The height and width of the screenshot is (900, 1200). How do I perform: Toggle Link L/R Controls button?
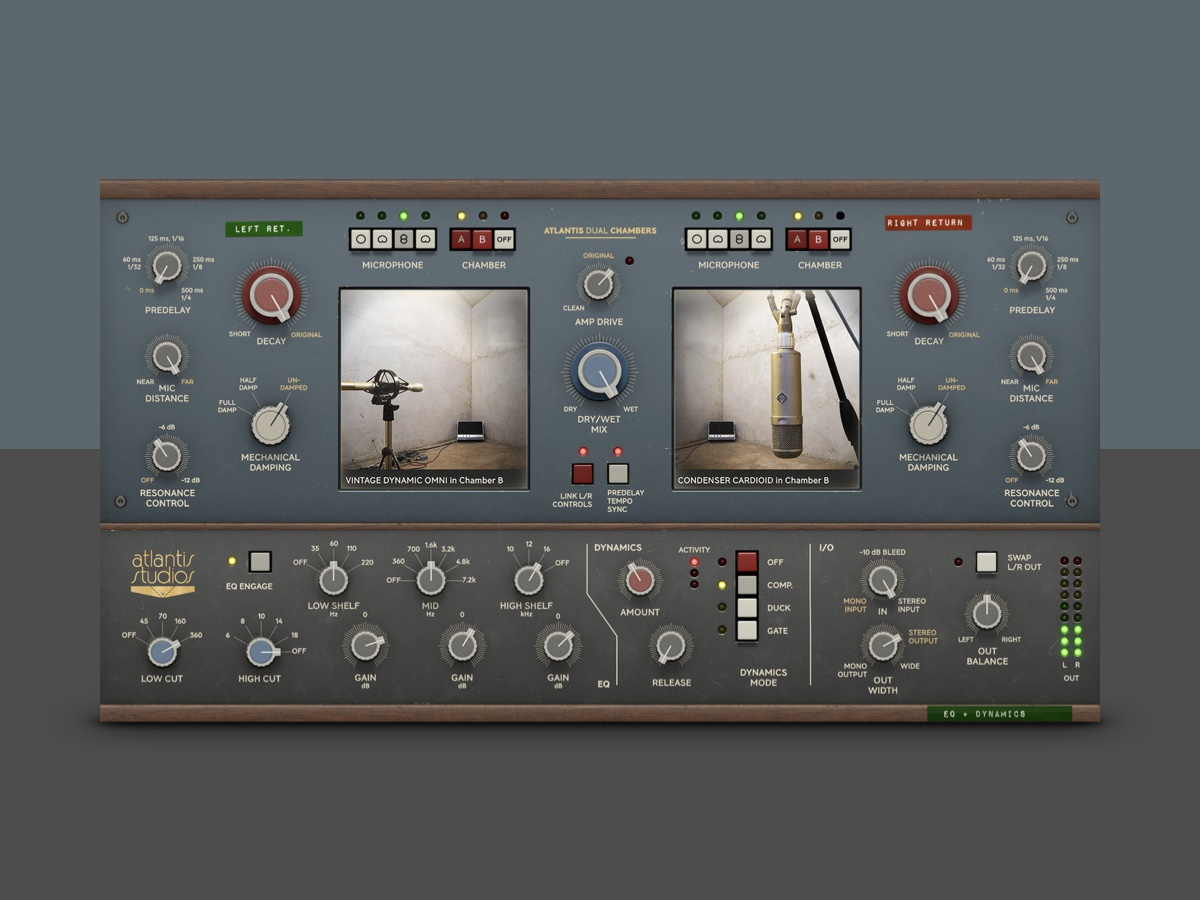click(583, 474)
